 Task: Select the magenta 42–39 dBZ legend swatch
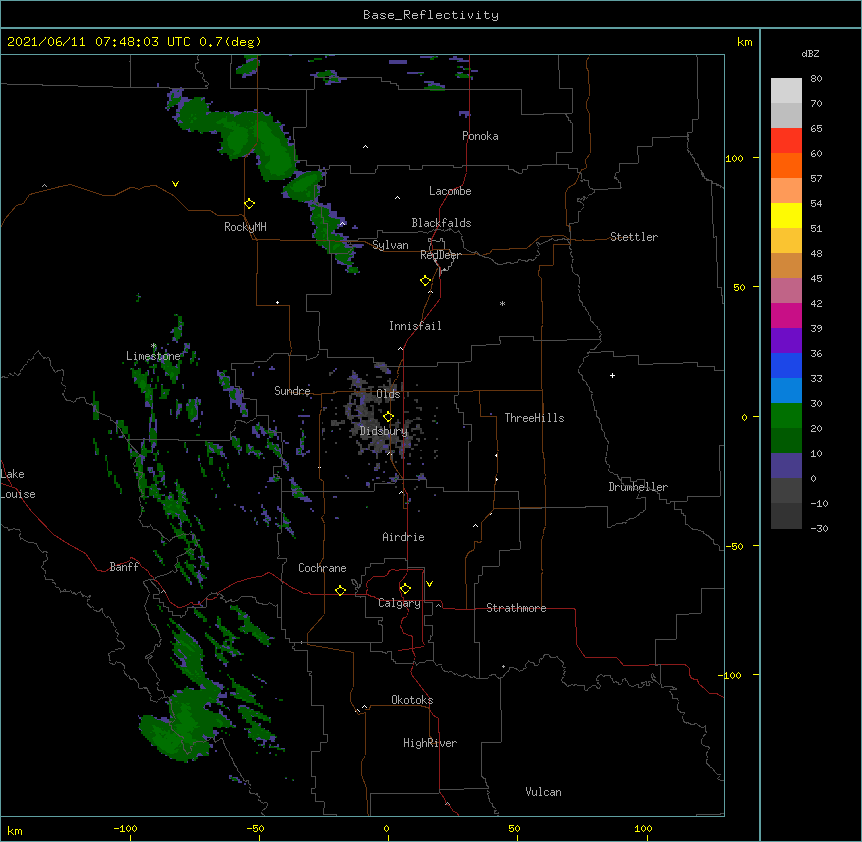tap(786, 315)
